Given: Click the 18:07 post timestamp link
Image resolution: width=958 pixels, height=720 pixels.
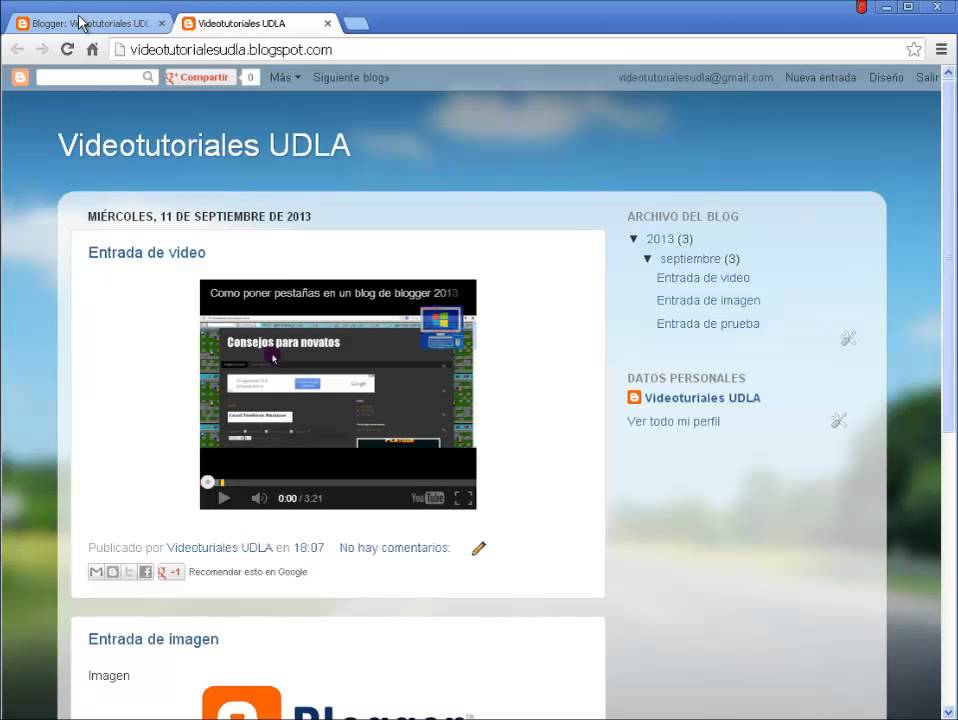Looking at the screenshot, I should click(309, 548).
